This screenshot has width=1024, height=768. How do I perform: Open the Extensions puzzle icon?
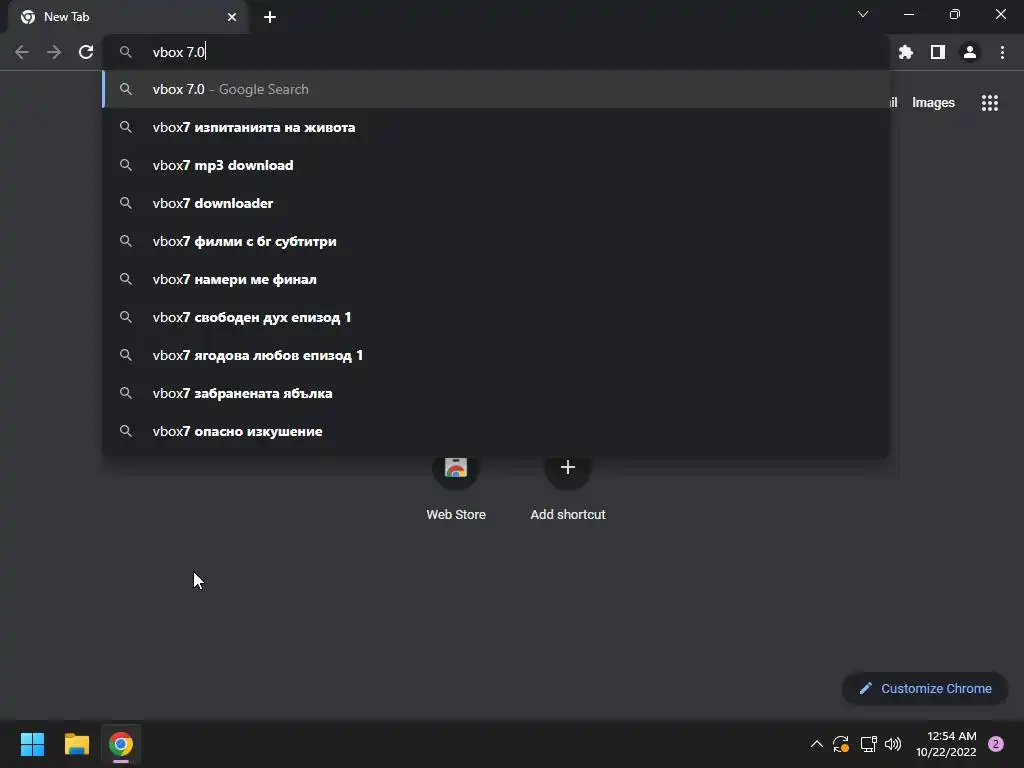pos(906,52)
